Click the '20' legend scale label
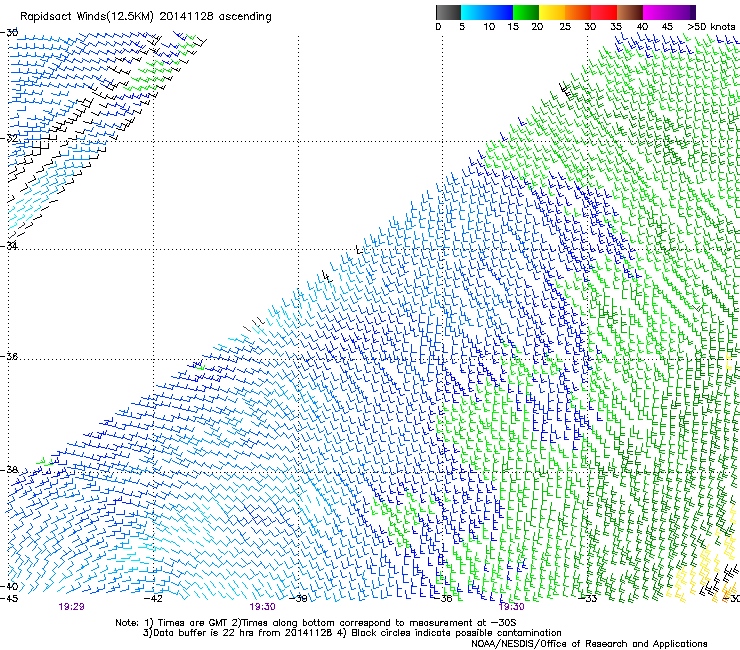Image resolution: width=740 pixels, height=650 pixels. [x=537, y=27]
